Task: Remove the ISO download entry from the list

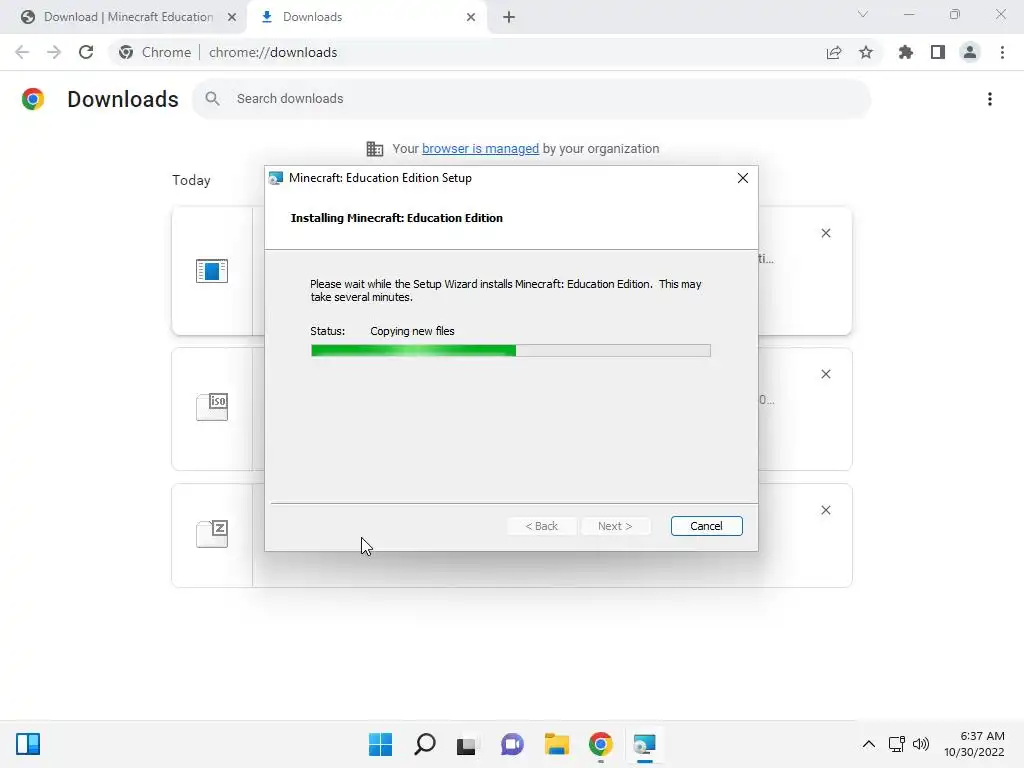Action: point(825,374)
